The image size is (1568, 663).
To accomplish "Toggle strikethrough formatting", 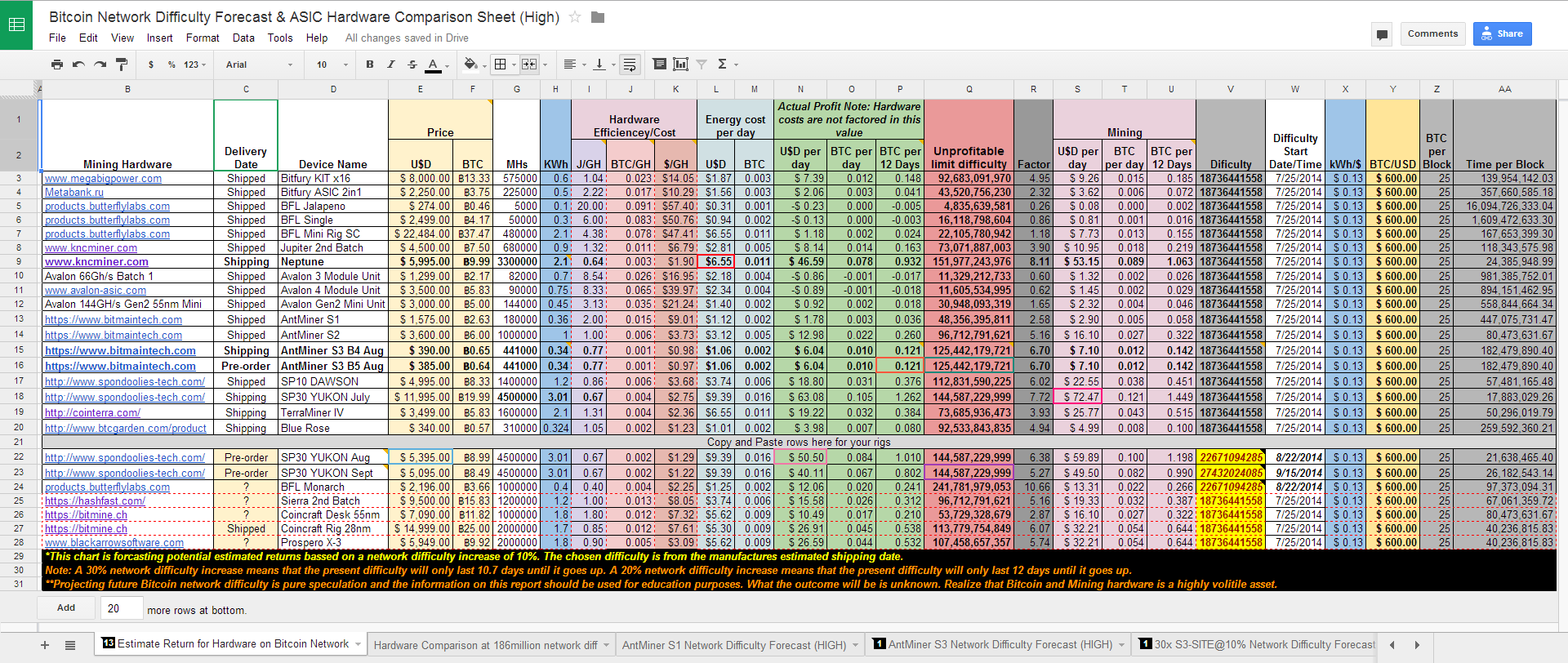I will [x=412, y=65].
